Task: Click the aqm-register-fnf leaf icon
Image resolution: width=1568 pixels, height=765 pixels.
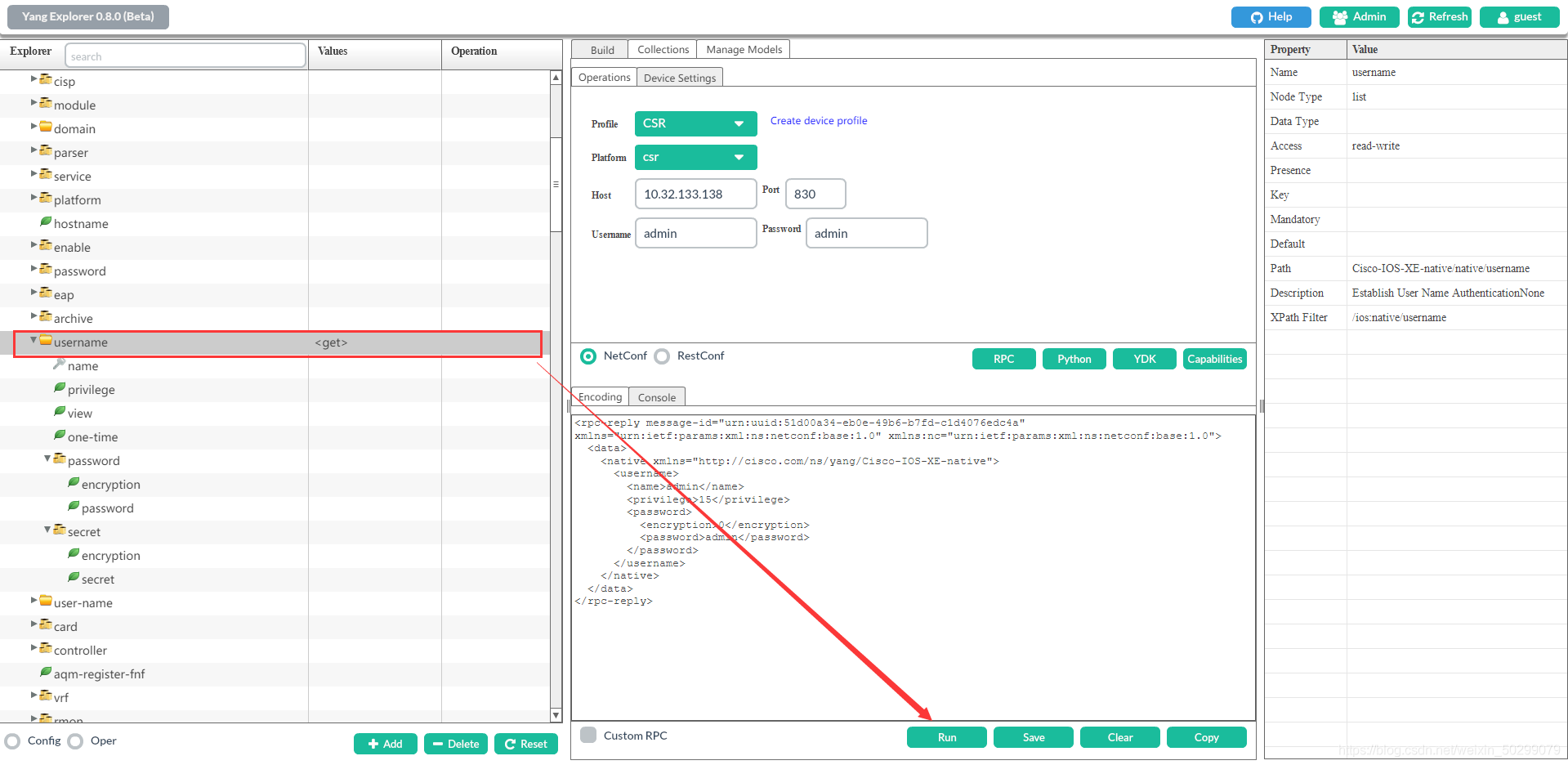Action: pos(46,672)
